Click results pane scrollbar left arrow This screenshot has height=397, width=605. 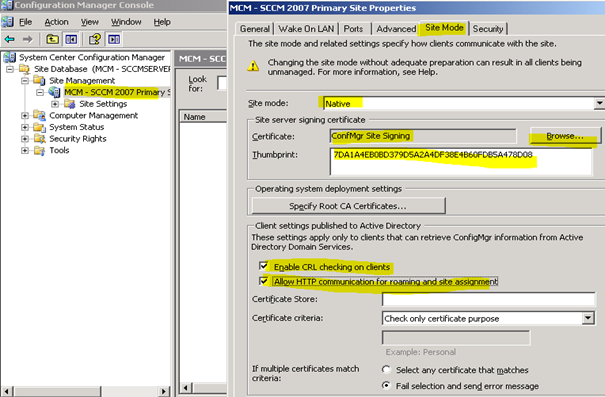(186, 388)
